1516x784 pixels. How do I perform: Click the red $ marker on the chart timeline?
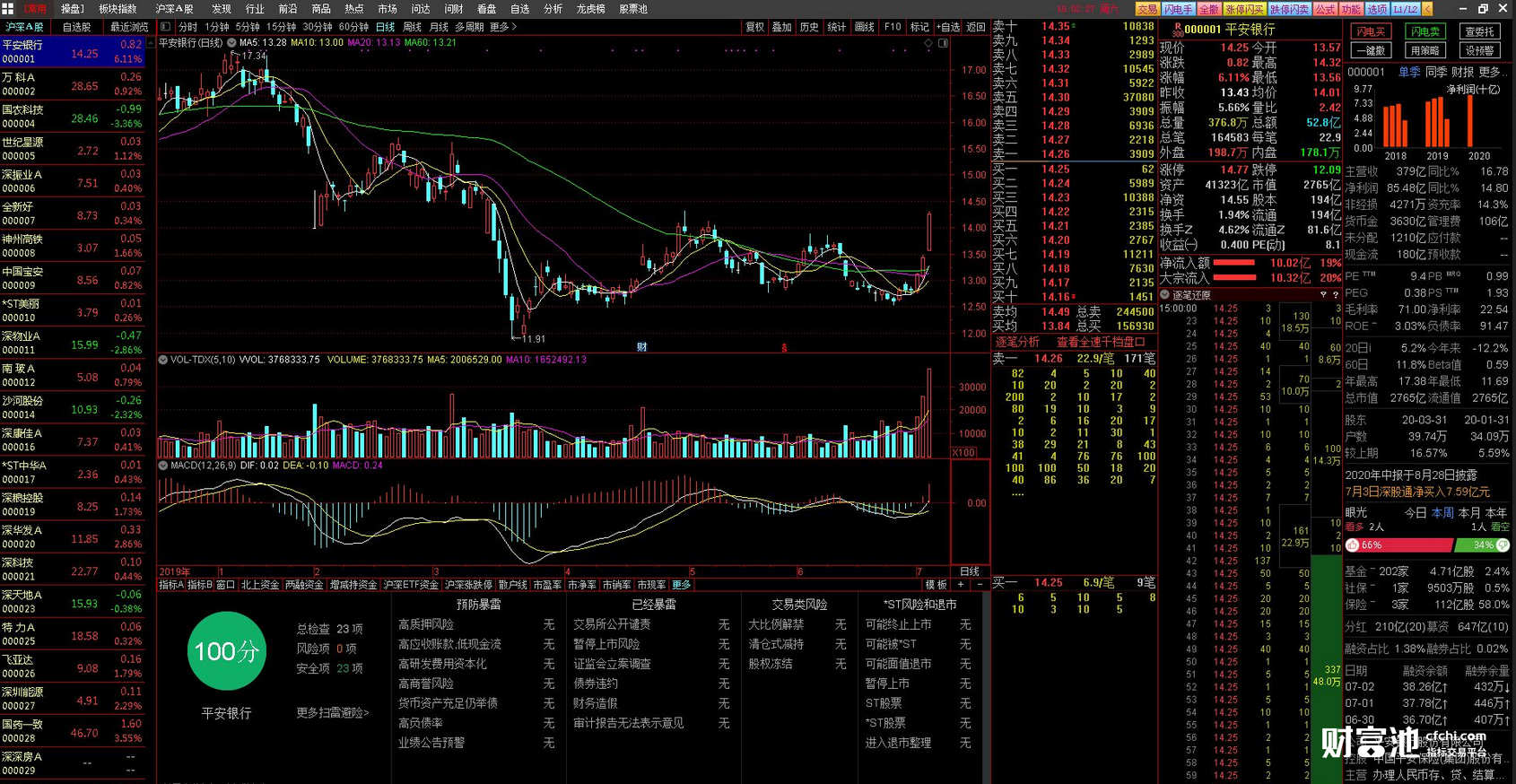pos(784,347)
